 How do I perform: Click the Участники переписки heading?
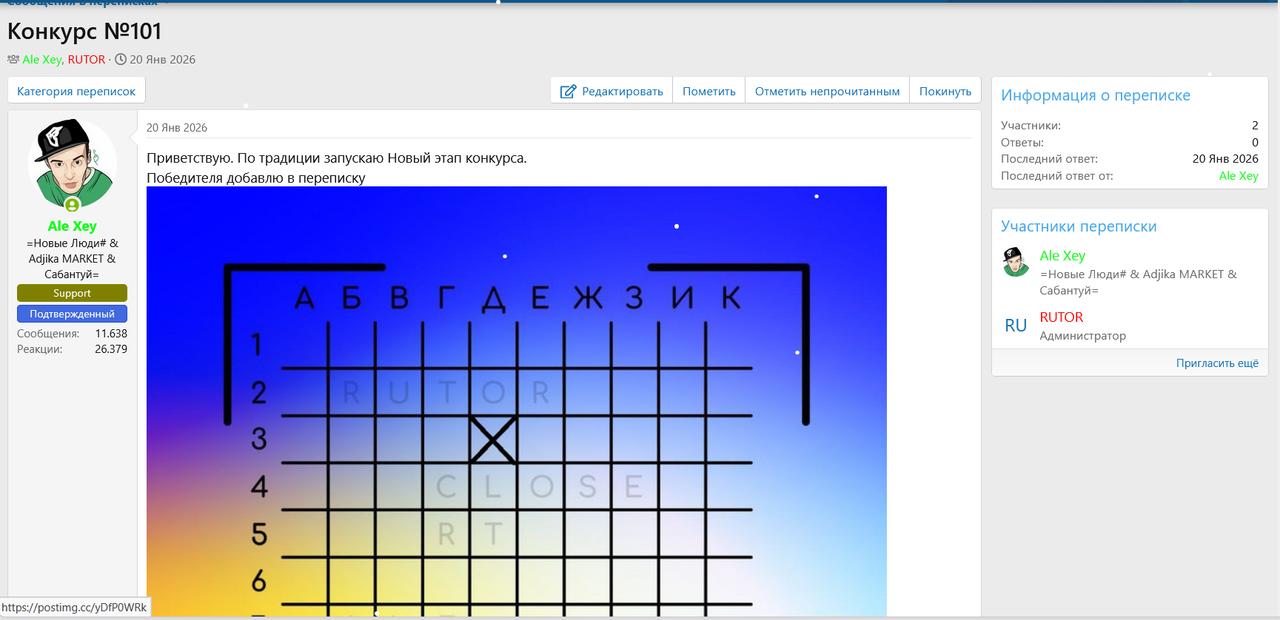coord(1079,227)
